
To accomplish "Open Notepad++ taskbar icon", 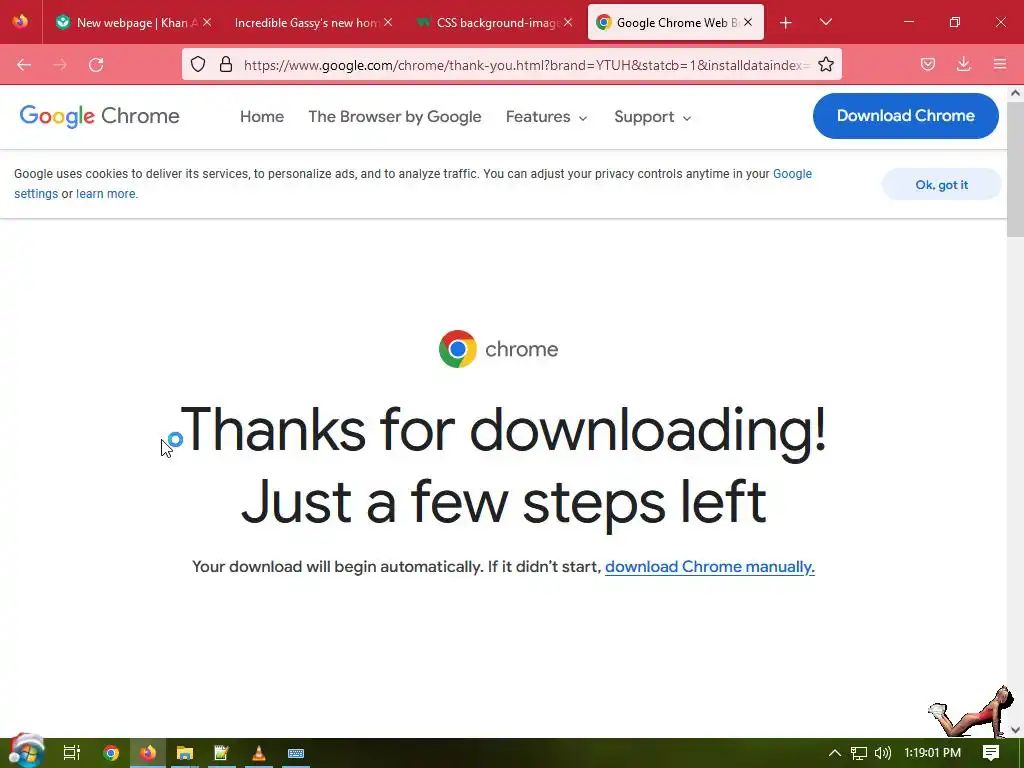I will pyautogui.click(x=221, y=753).
